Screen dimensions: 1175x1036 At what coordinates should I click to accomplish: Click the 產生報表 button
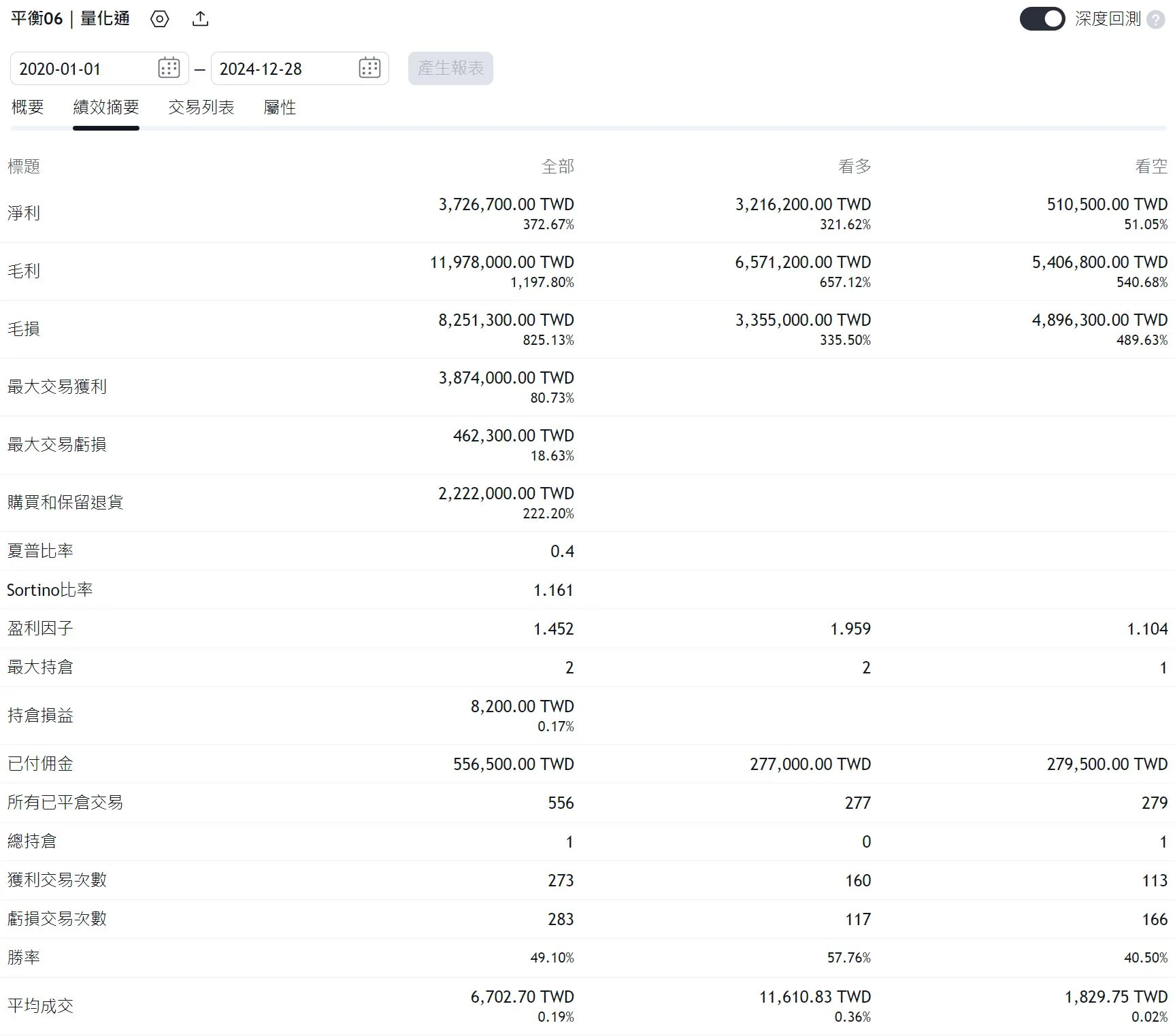point(450,69)
